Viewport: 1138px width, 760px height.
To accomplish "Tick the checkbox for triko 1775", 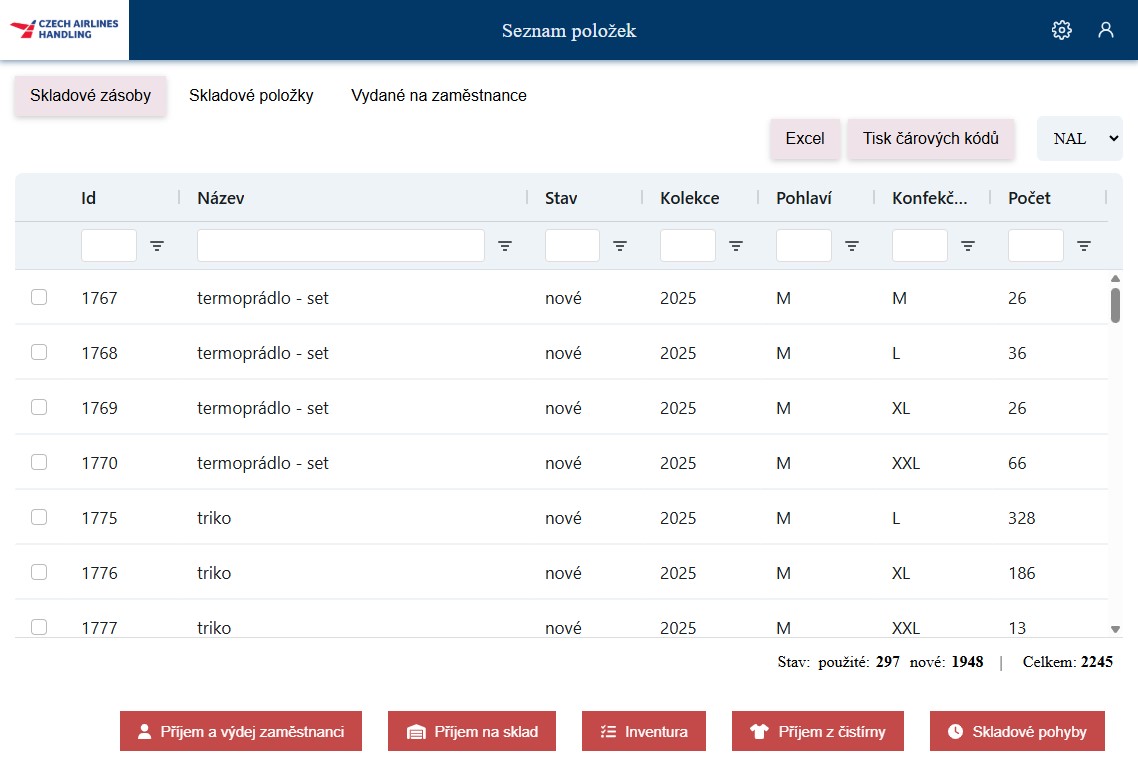I will click(39, 517).
